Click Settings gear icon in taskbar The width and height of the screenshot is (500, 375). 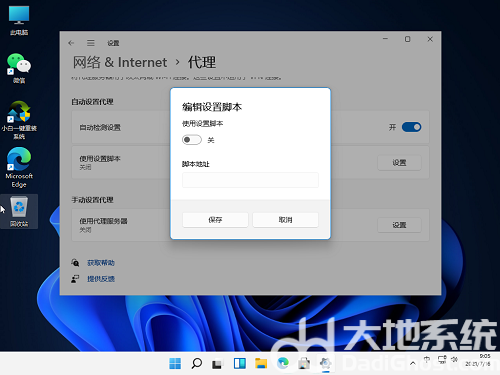325,363
